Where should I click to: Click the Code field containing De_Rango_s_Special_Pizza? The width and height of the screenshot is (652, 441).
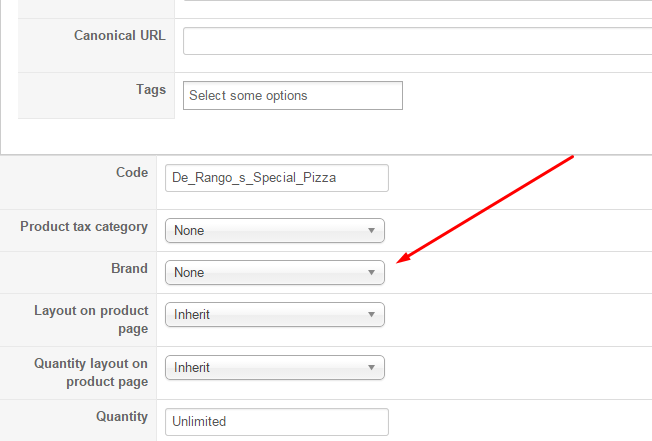point(276,178)
